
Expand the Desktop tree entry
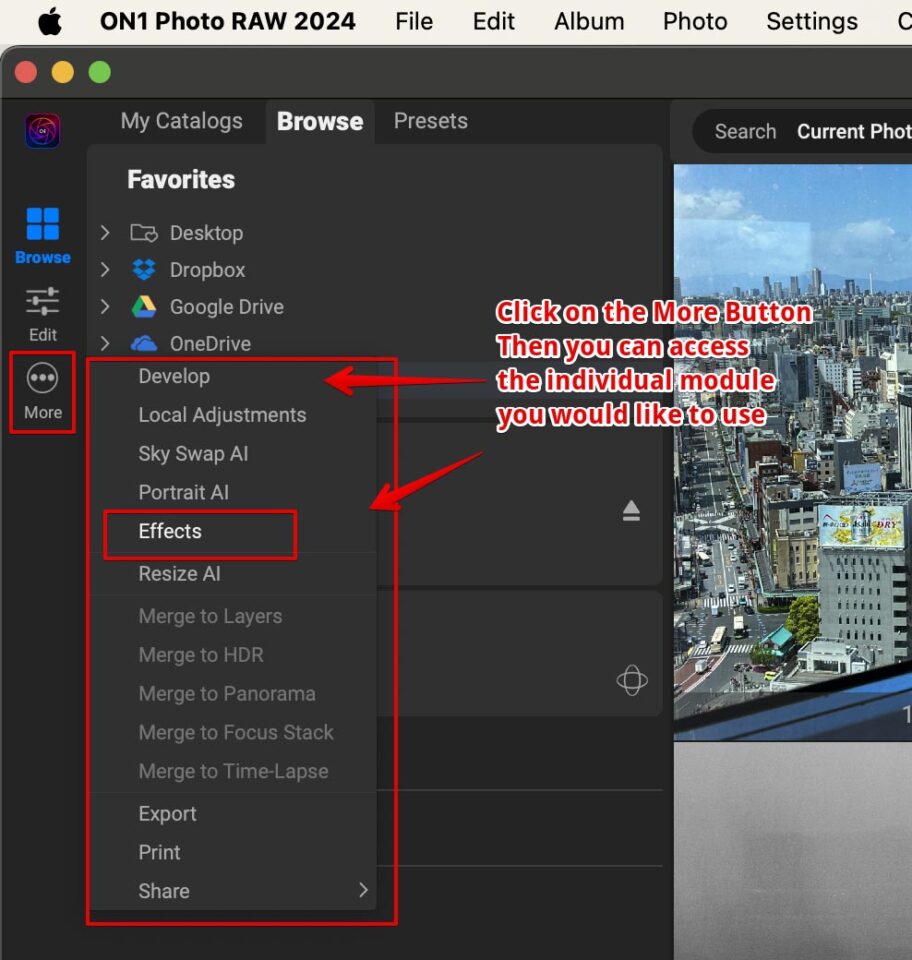tap(105, 232)
